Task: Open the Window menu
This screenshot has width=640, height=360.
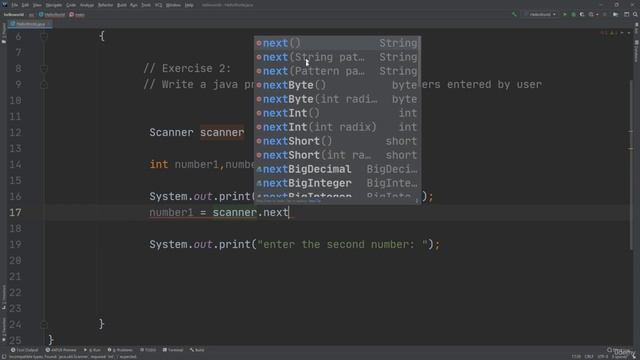Action: [x=173, y=5]
